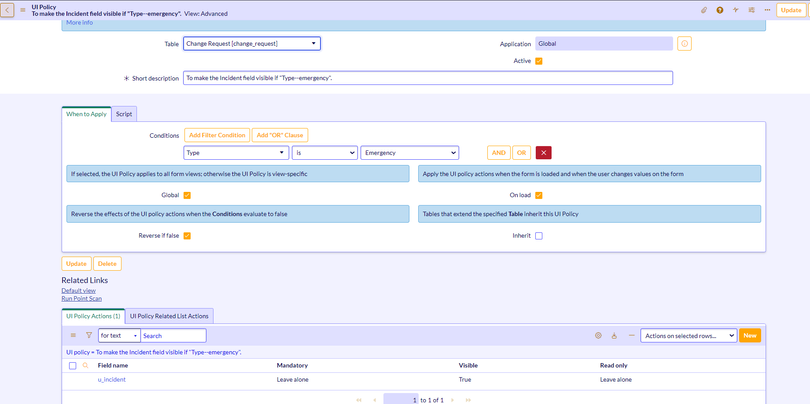Open the More info link
Screen dimensions: 810x404
(x=80, y=23)
